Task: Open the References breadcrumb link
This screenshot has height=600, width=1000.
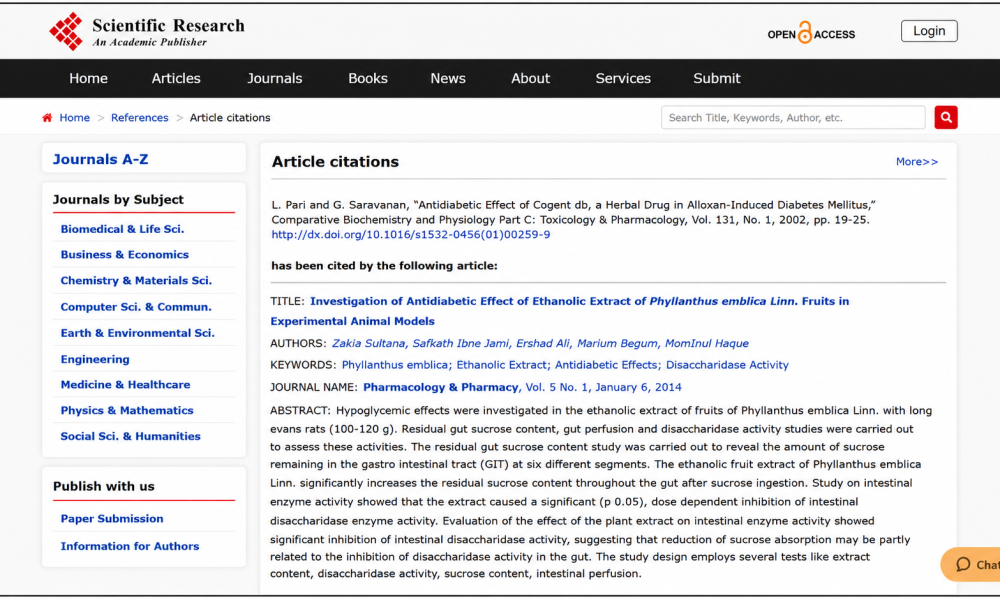Action: point(140,117)
